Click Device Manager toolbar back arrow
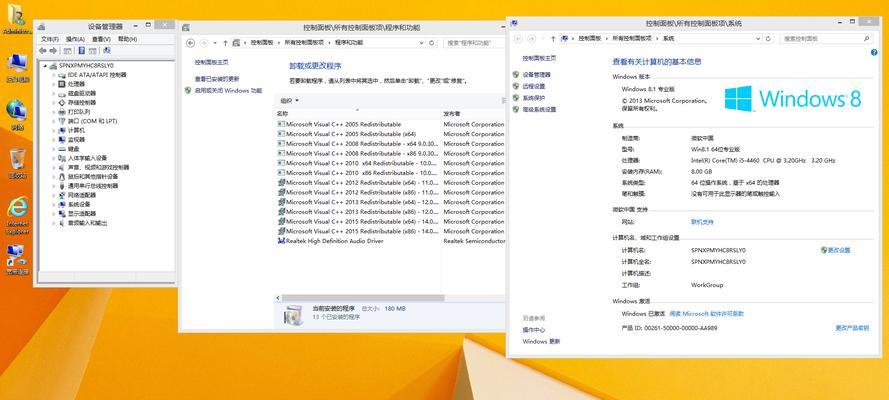Viewport: 889px width, 400px height. point(43,50)
